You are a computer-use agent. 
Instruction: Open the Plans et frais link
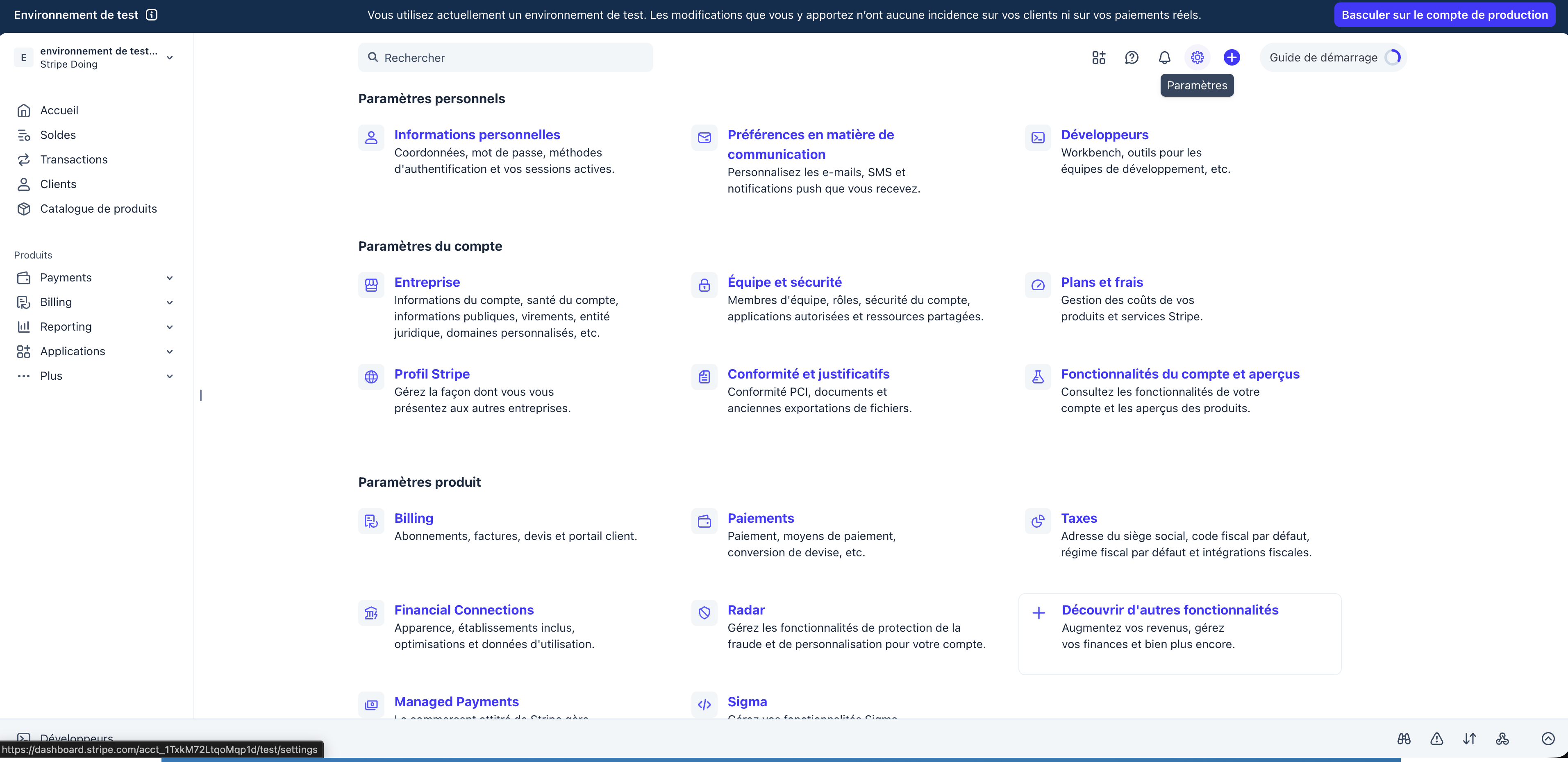[x=1102, y=282]
